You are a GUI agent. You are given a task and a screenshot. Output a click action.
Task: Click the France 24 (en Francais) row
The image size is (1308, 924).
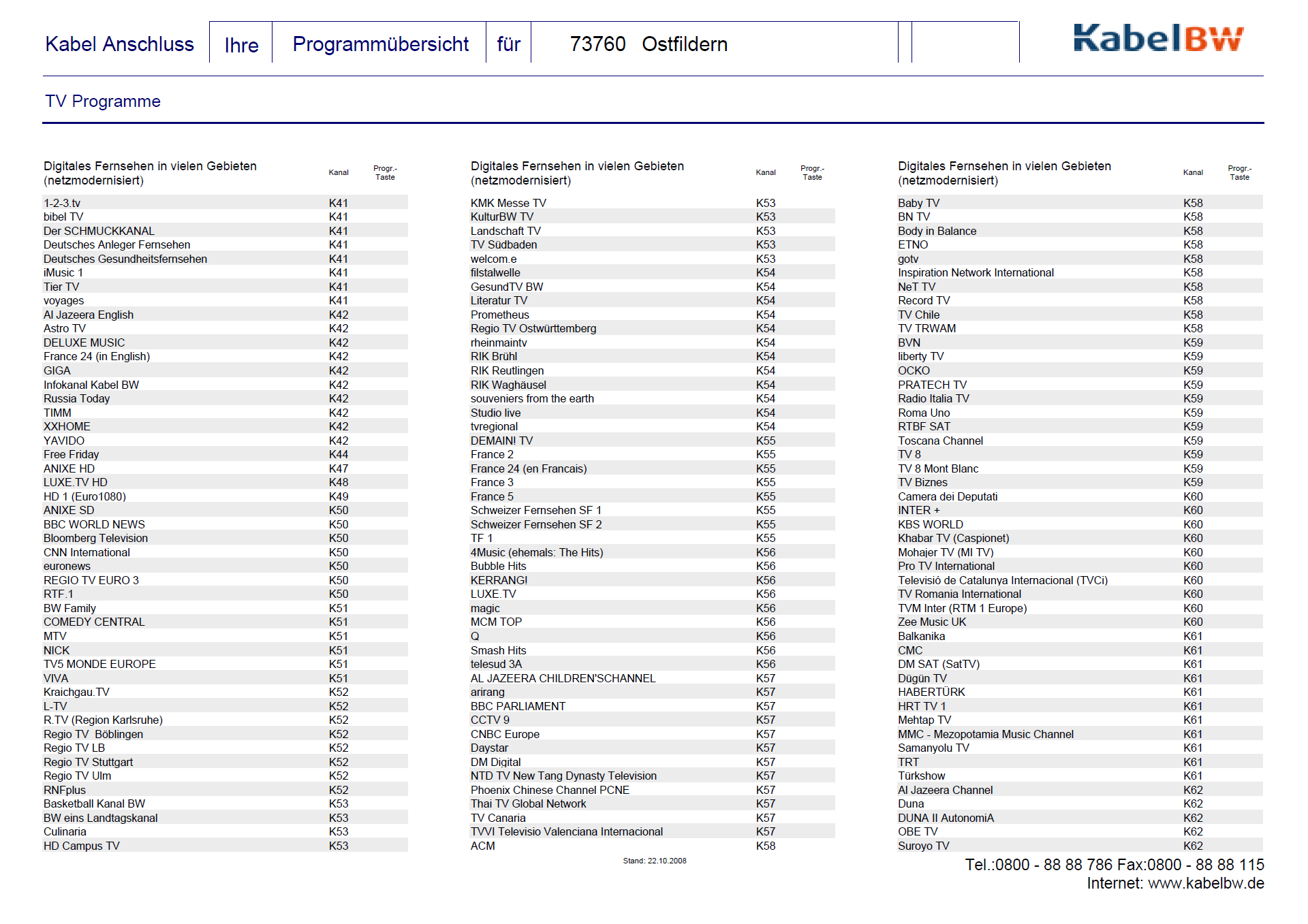[528, 468]
